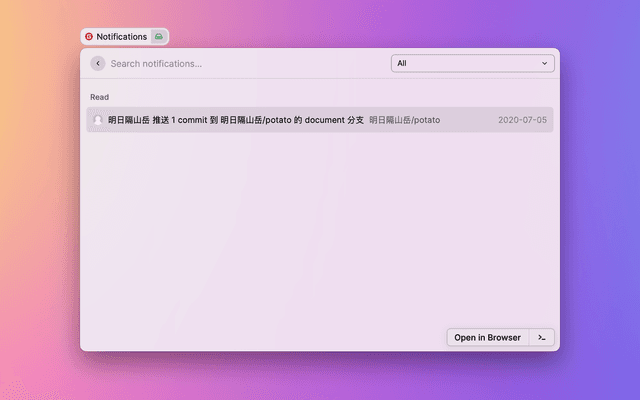Click the user avatar in the notification row

coord(98,120)
